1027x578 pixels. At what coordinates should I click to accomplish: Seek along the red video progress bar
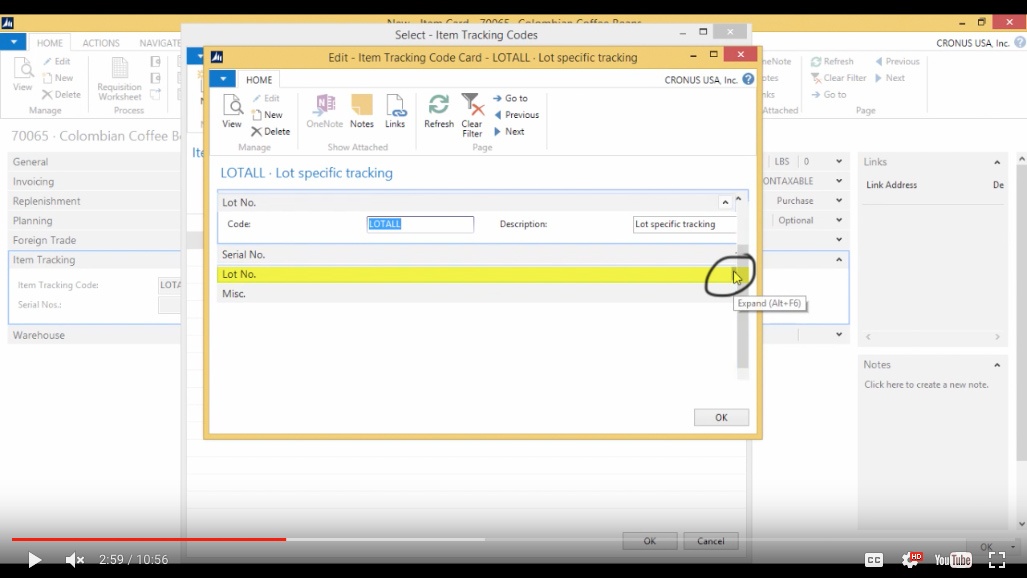[x=149, y=539]
